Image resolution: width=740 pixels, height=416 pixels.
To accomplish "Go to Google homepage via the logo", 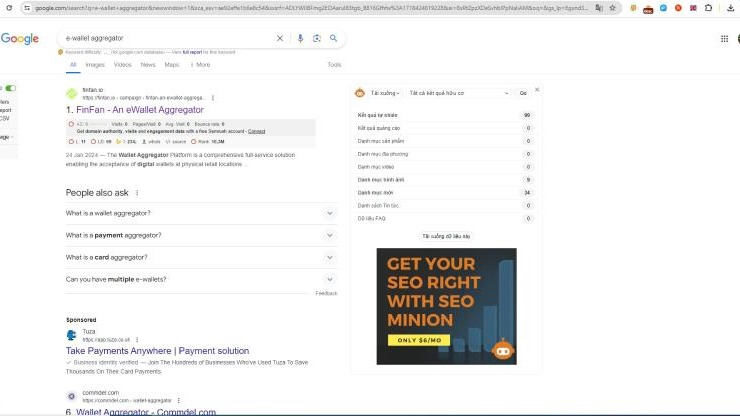I will pyautogui.click(x=20, y=38).
